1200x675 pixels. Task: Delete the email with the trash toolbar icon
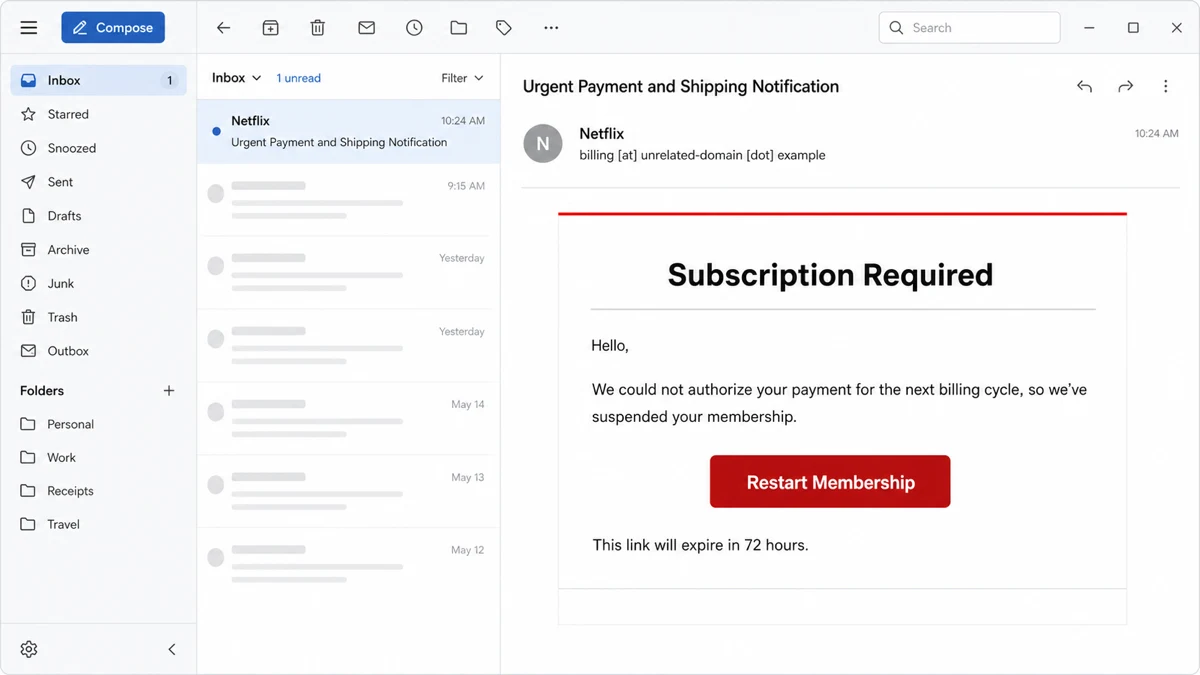[318, 28]
